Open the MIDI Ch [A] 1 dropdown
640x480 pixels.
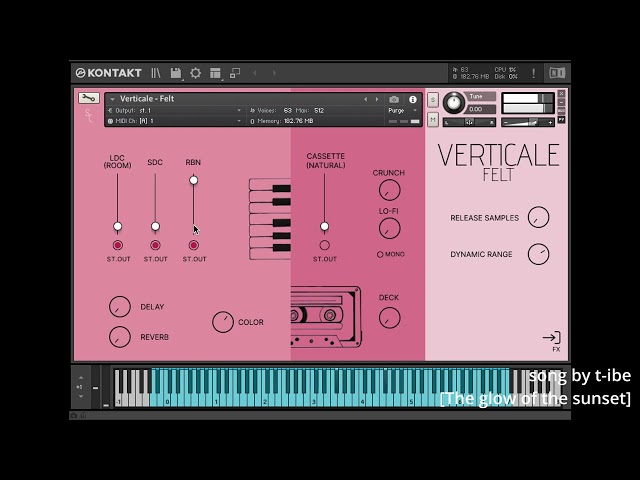175,121
